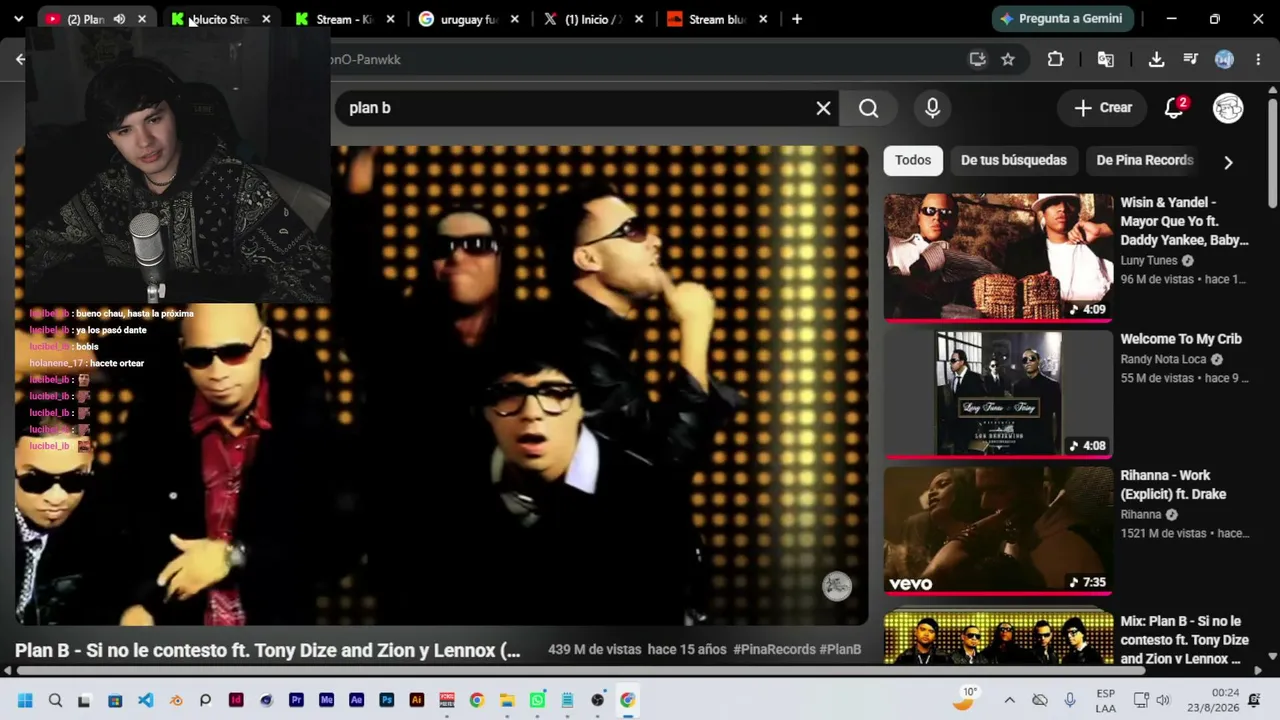Open the volume control in system tray
The image size is (1280, 720).
[1162, 700]
